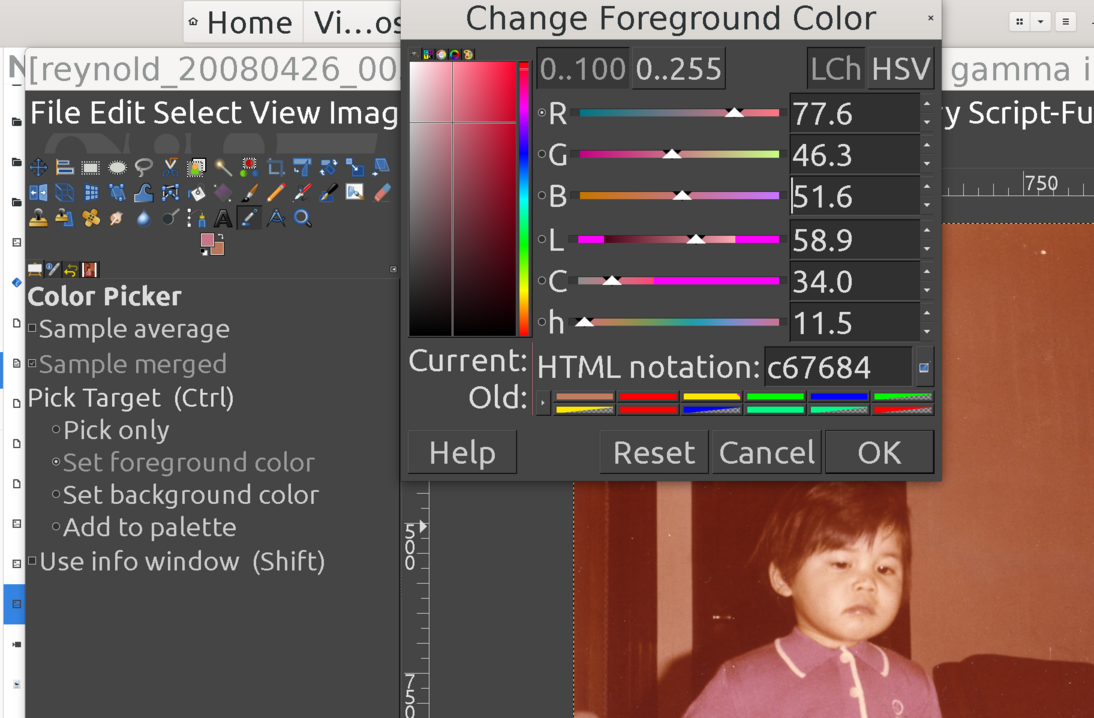Image resolution: width=1094 pixels, height=718 pixels.
Task: Switch to 0..255 value range
Action: pos(679,68)
